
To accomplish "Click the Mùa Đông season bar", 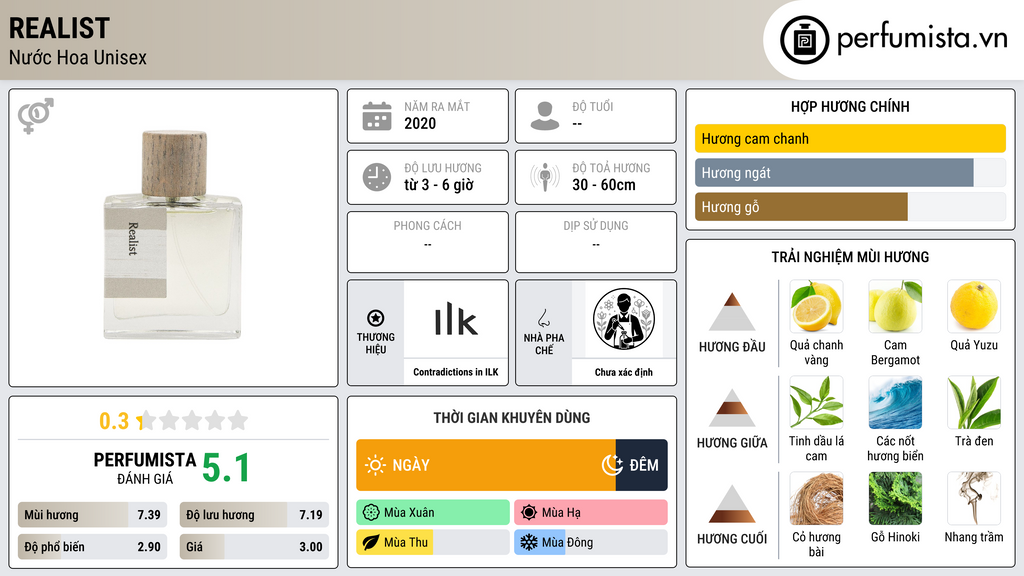I will [591, 542].
